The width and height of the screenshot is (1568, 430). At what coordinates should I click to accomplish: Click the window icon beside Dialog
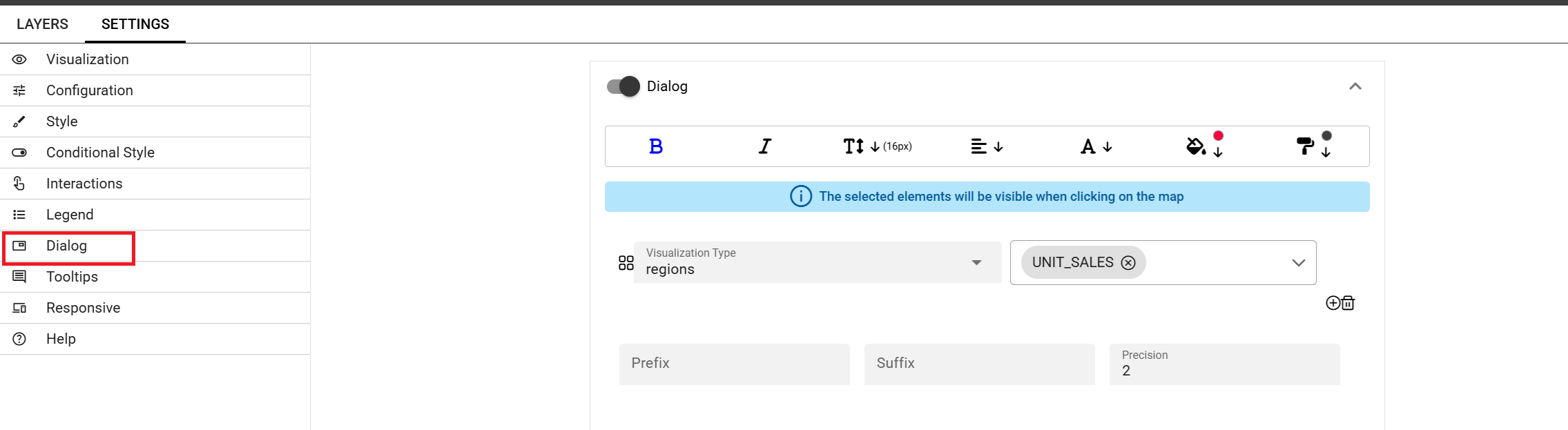pyautogui.click(x=19, y=246)
